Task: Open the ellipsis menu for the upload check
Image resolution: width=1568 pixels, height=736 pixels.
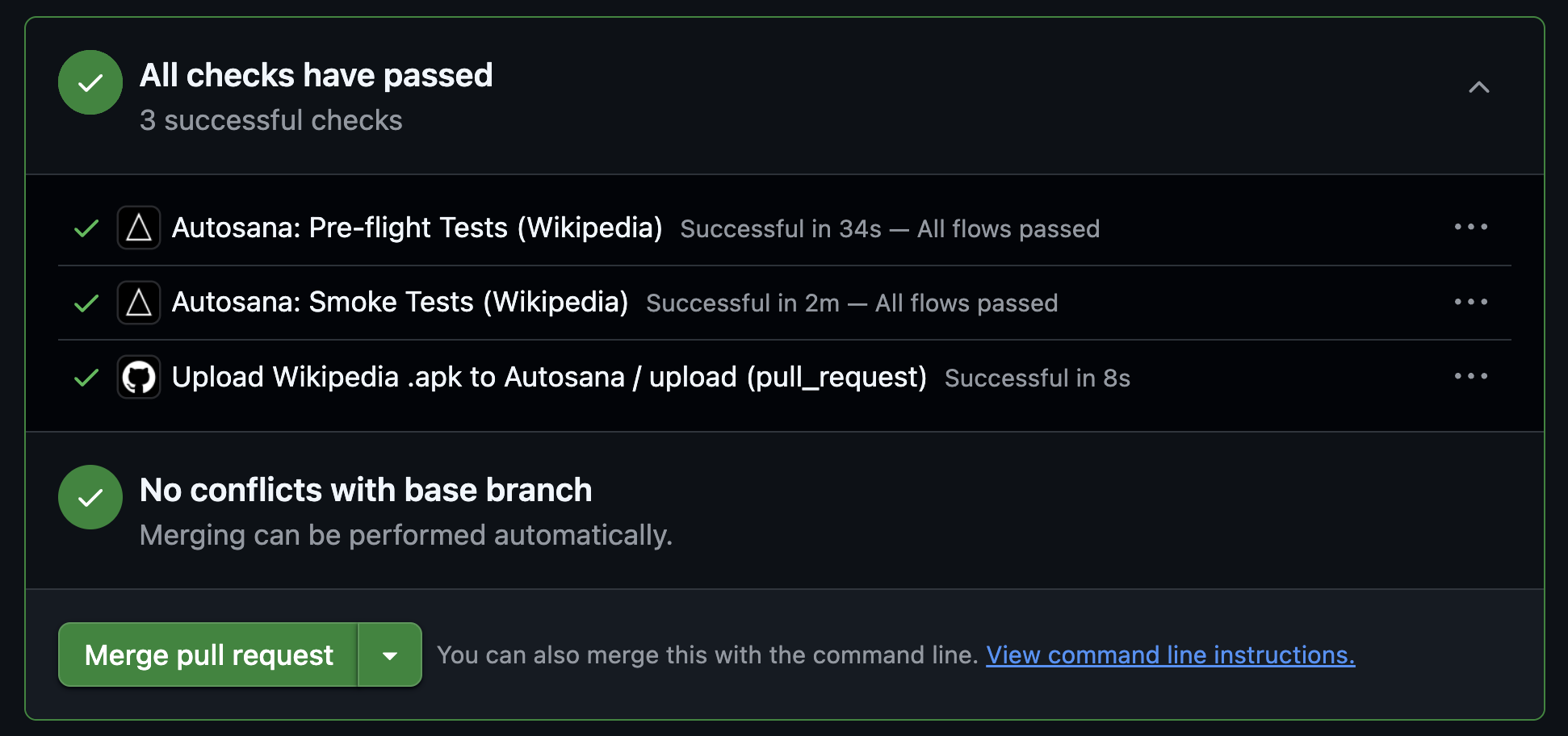Action: (1471, 375)
